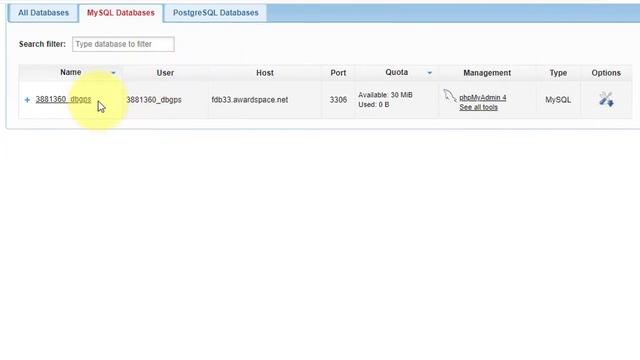Image resolution: width=640 pixels, height=360 pixels.
Task: Select the port value 3306
Action: coord(338,100)
